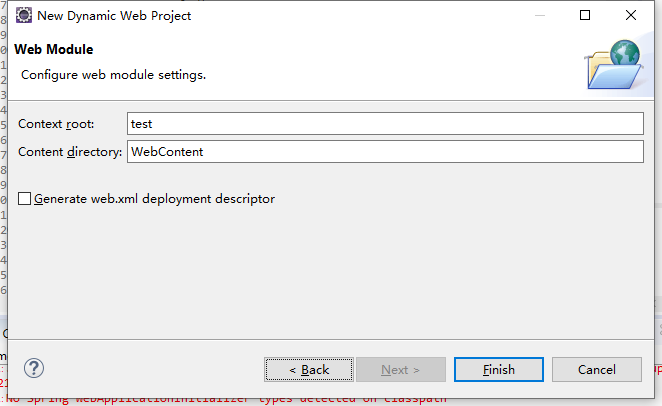Enable Generate web.xml deployment descriptor checkbox
The image size is (662, 406).
coord(24,199)
